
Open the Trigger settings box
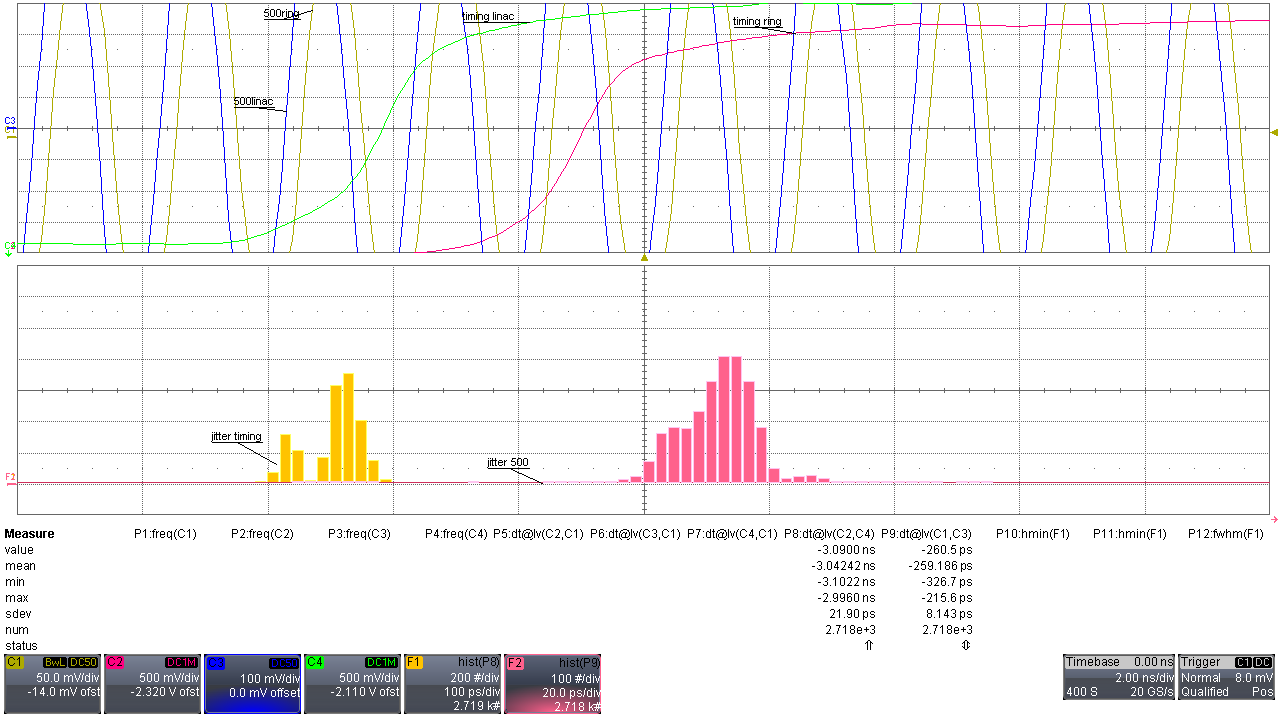pyautogui.click(x=1226, y=677)
